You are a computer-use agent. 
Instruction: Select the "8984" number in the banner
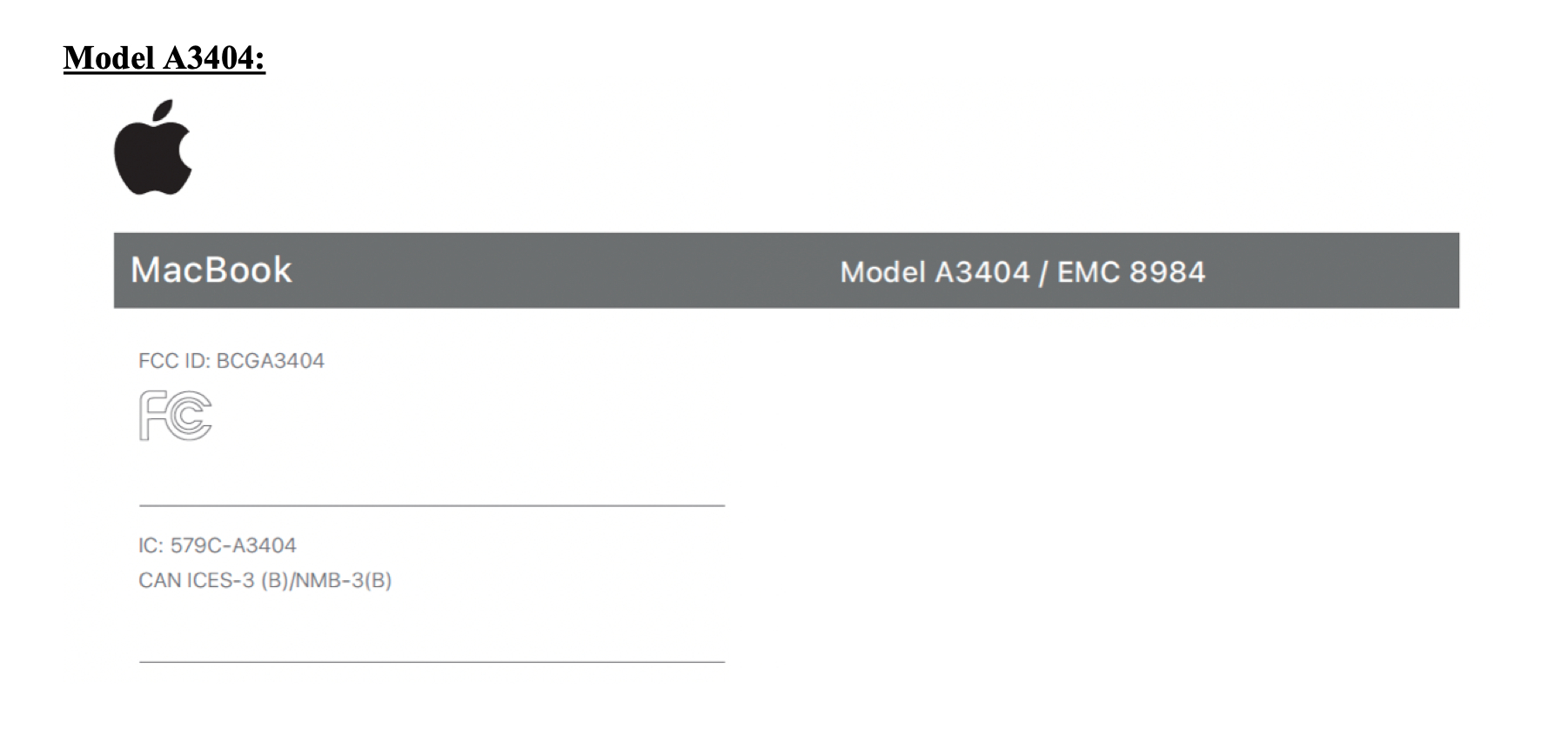[1168, 272]
